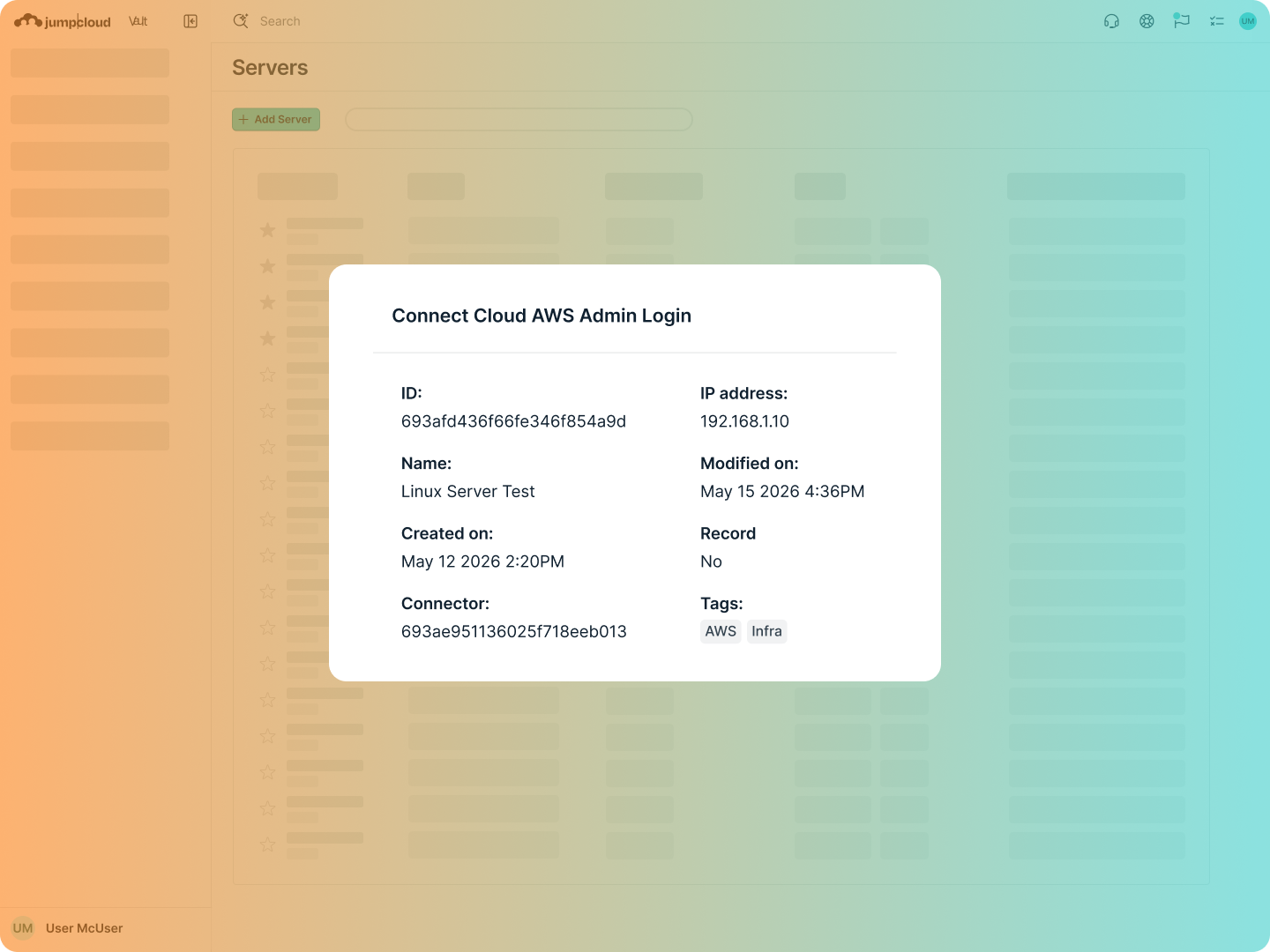The image size is (1270, 952).
Task: Click the search magnifier icon
Action: 241,21
